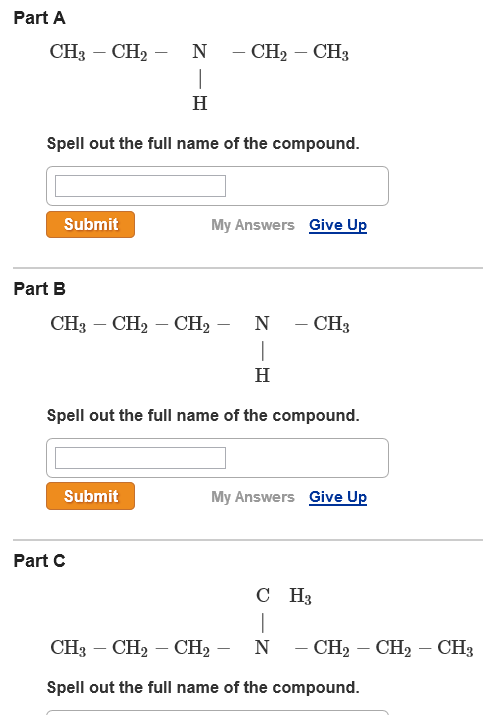Click the H atom below Part A nitrogen

[x=200, y=104]
